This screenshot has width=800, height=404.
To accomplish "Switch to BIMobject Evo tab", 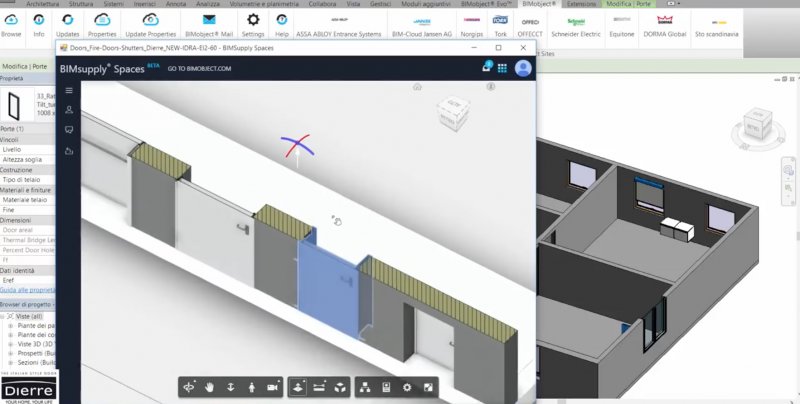I will pyautogui.click(x=486, y=4).
